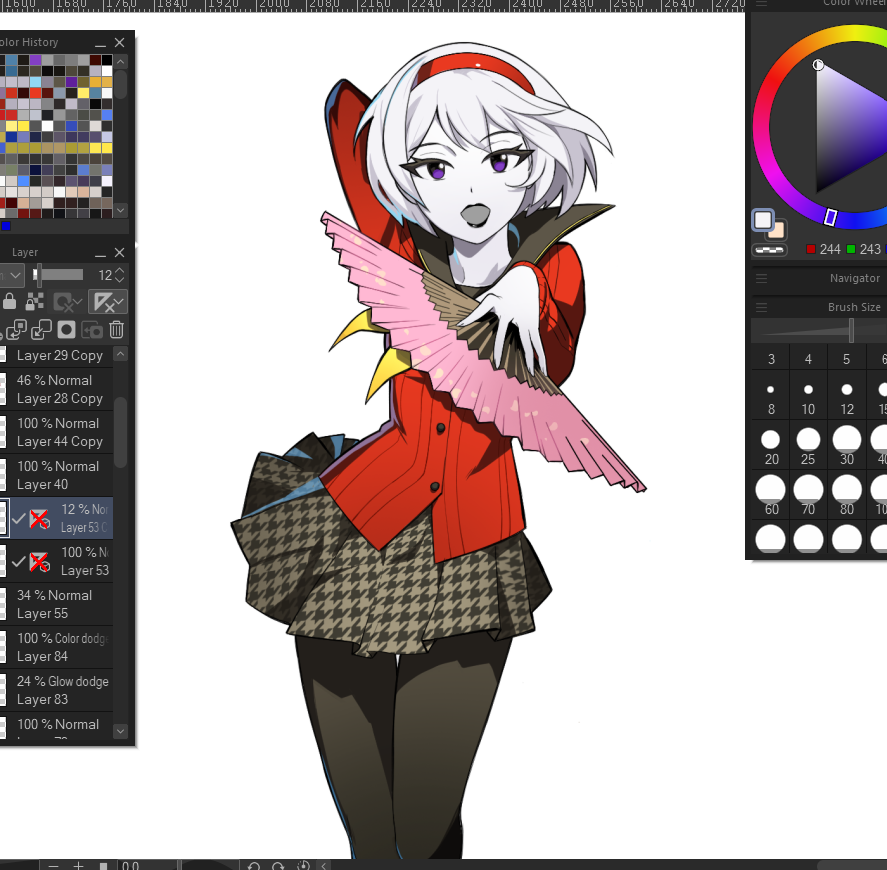Choose brush size 30 preset

(x=847, y=446)
